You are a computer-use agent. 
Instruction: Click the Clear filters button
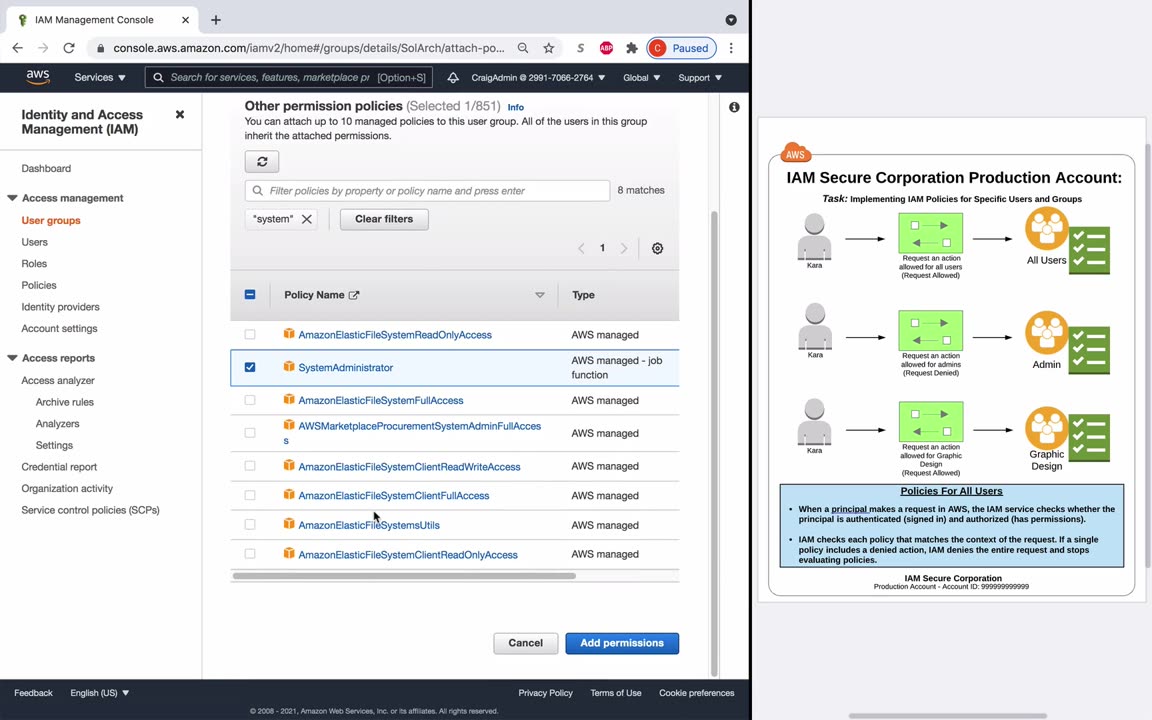[x=384, y=219]
